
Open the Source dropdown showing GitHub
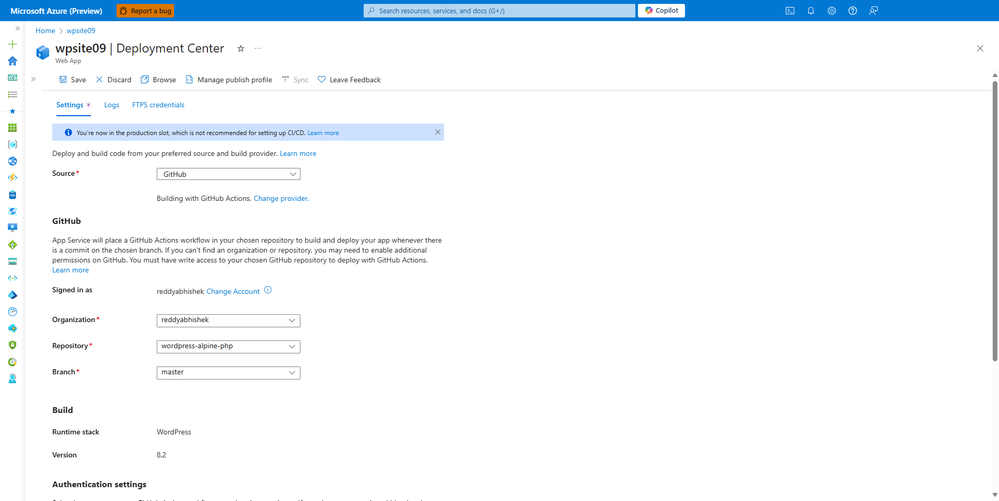(228, 174)
